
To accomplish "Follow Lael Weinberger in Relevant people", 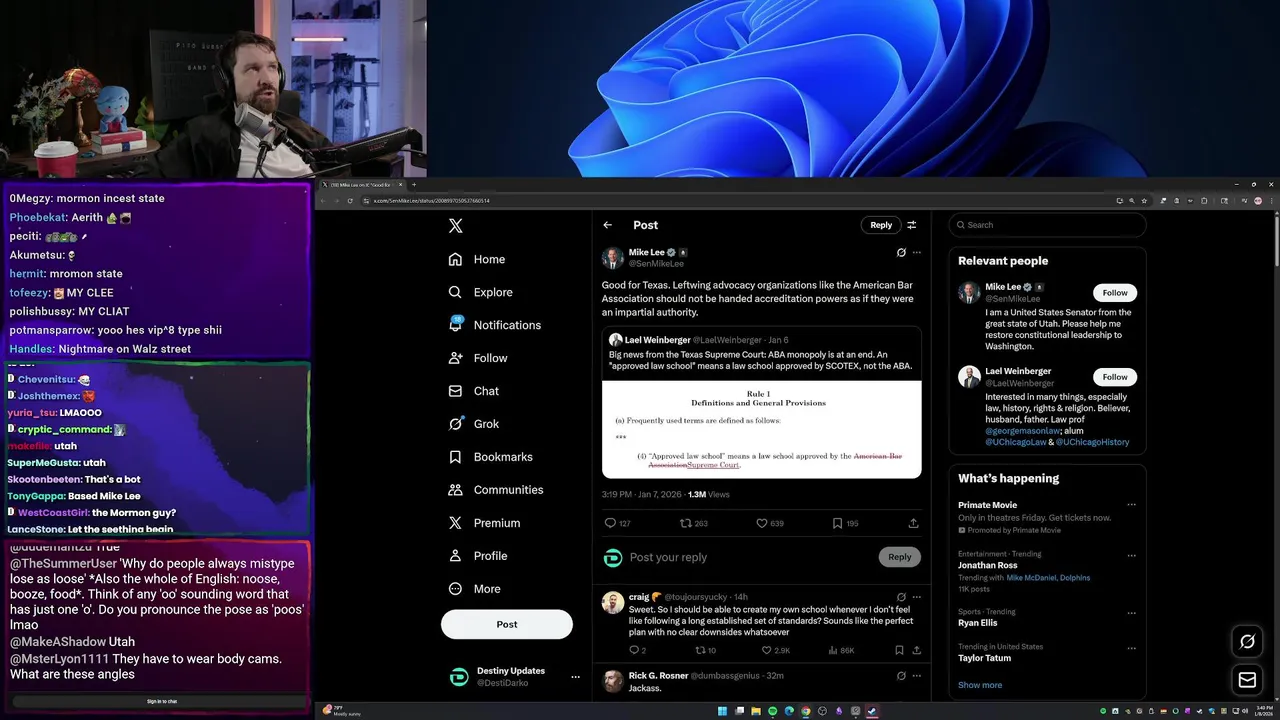I will coord(1115,377).
